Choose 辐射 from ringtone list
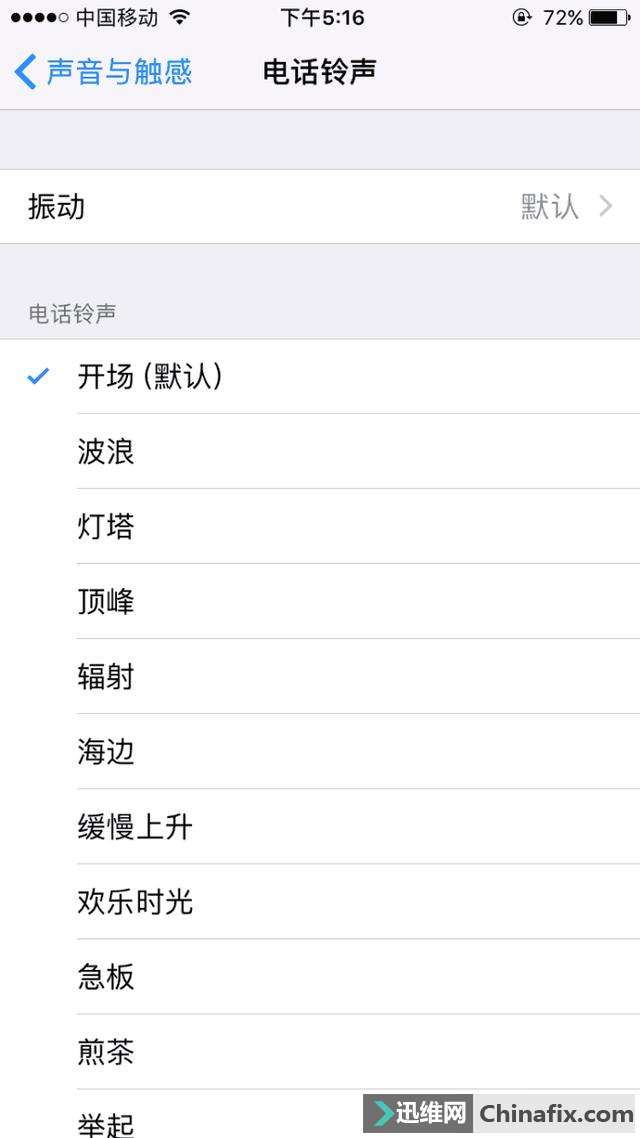The width and height of the screenshot is (640, 1138). [x=320, y=676]
